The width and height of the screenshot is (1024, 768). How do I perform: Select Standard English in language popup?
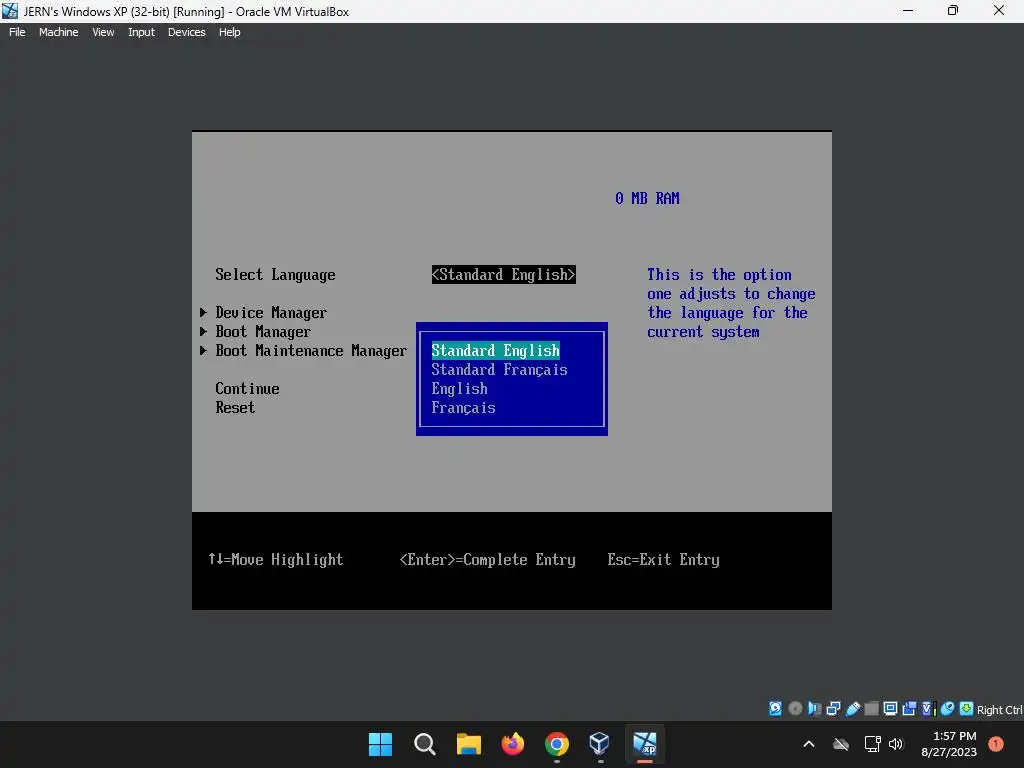(496, 351)
